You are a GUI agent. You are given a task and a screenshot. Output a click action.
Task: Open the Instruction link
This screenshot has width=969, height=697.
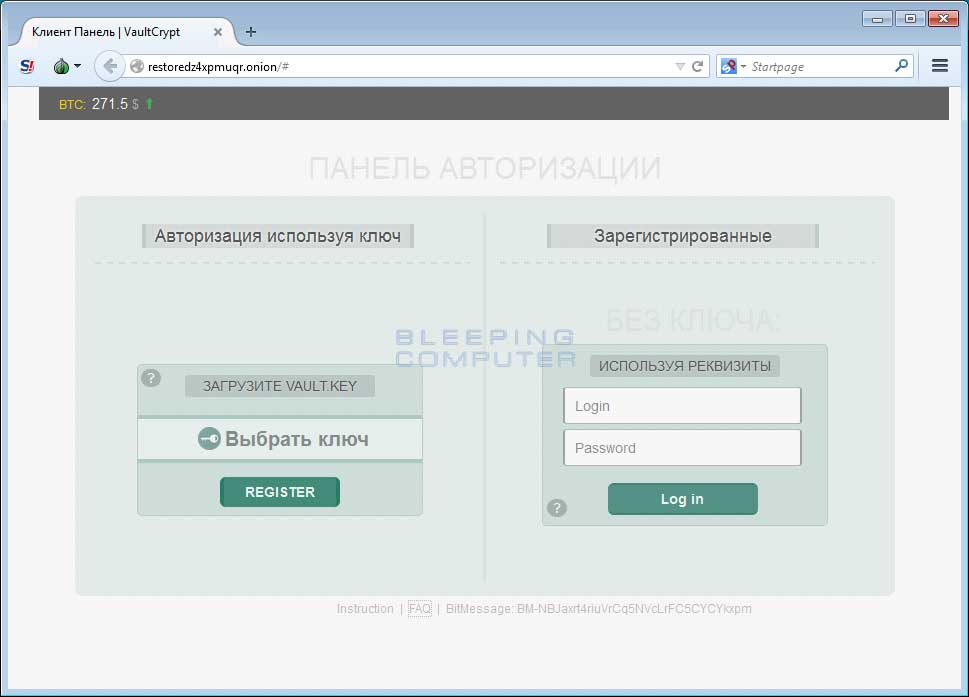(x=365, y=609)
